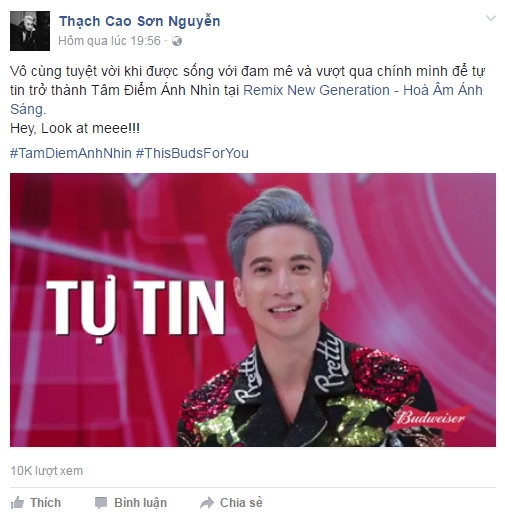Click the public globe privacy icon
The width and height of the screenshot is (505, 515).
click(x=177, y=41)
